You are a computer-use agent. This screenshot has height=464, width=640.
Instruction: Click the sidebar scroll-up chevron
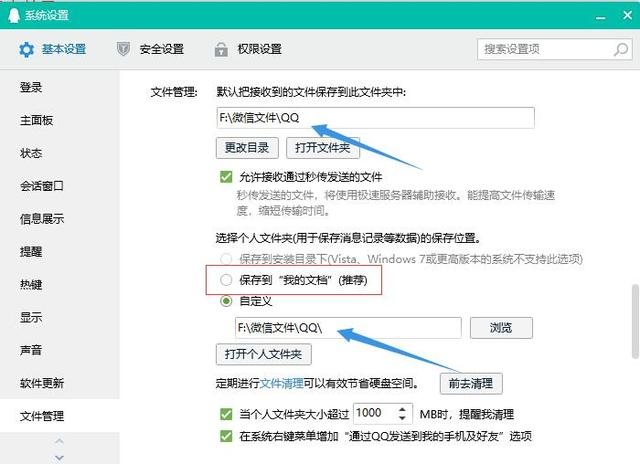coord(59,441)
